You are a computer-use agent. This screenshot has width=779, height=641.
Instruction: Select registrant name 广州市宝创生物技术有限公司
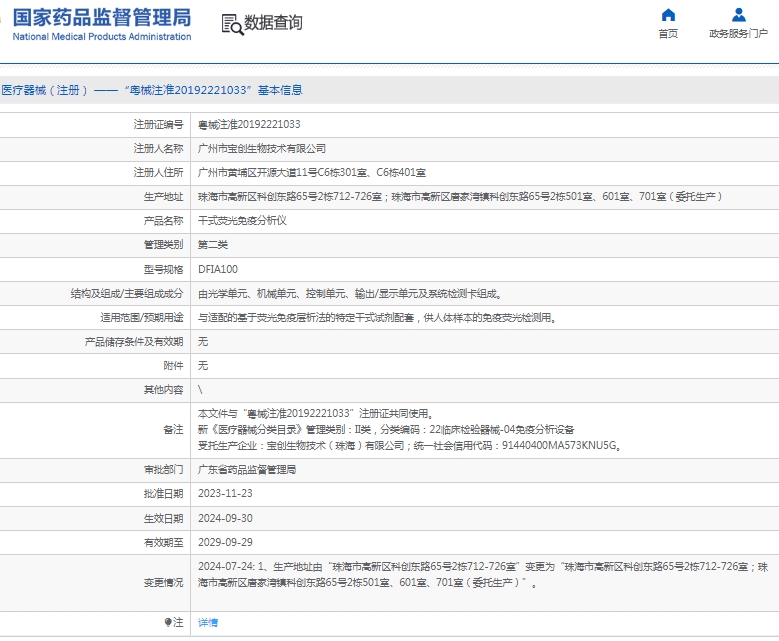point(262,149)
